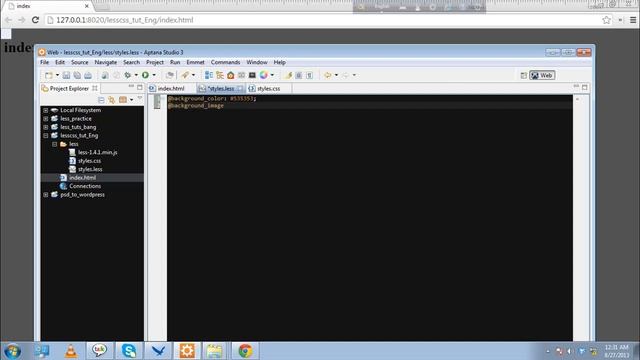The image size is (640, 360).
Task: Open the Debug dropdown arrow
Action: click(x=136, y=75)
